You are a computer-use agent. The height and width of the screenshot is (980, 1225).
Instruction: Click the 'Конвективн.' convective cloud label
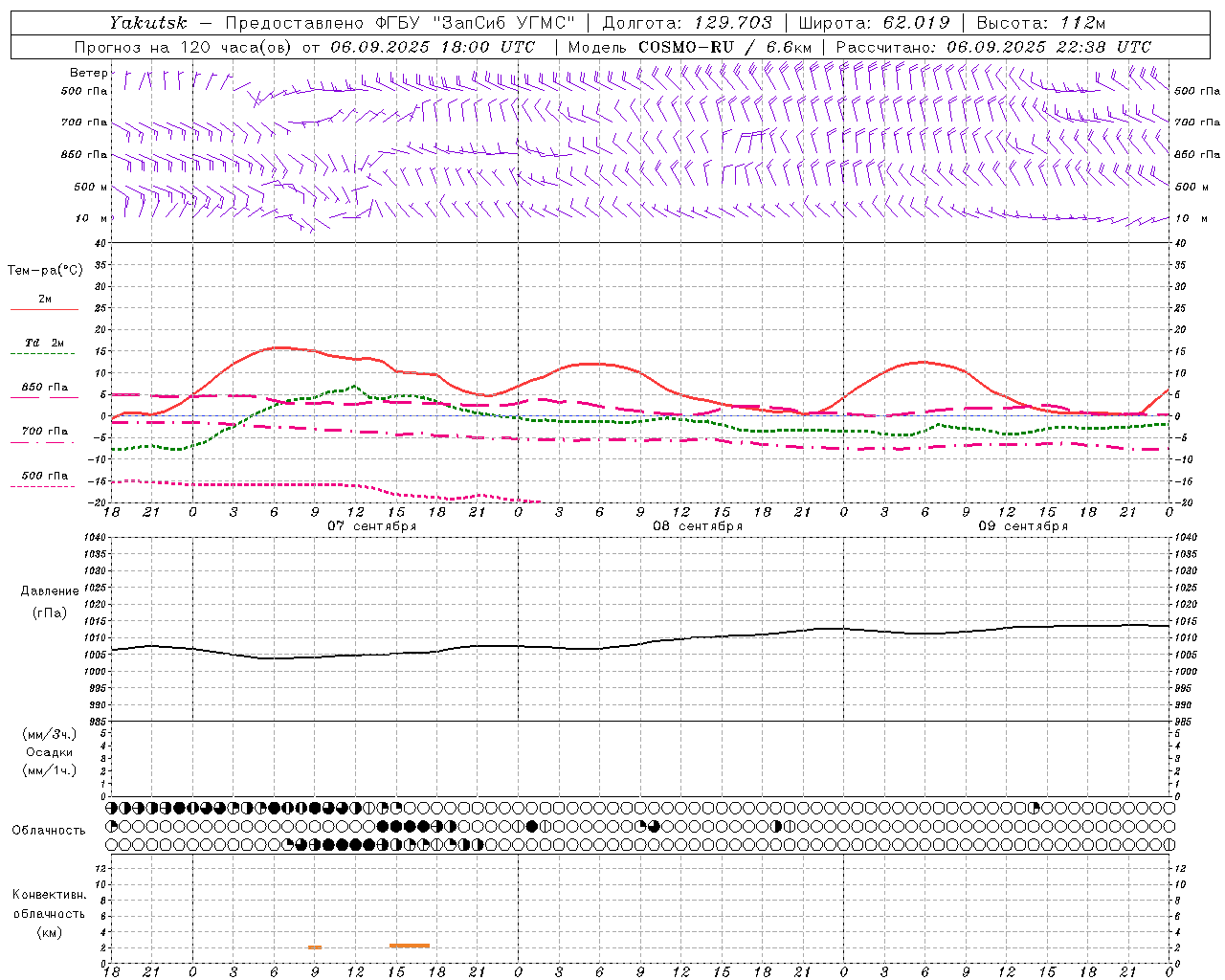(x=49, y=895)
